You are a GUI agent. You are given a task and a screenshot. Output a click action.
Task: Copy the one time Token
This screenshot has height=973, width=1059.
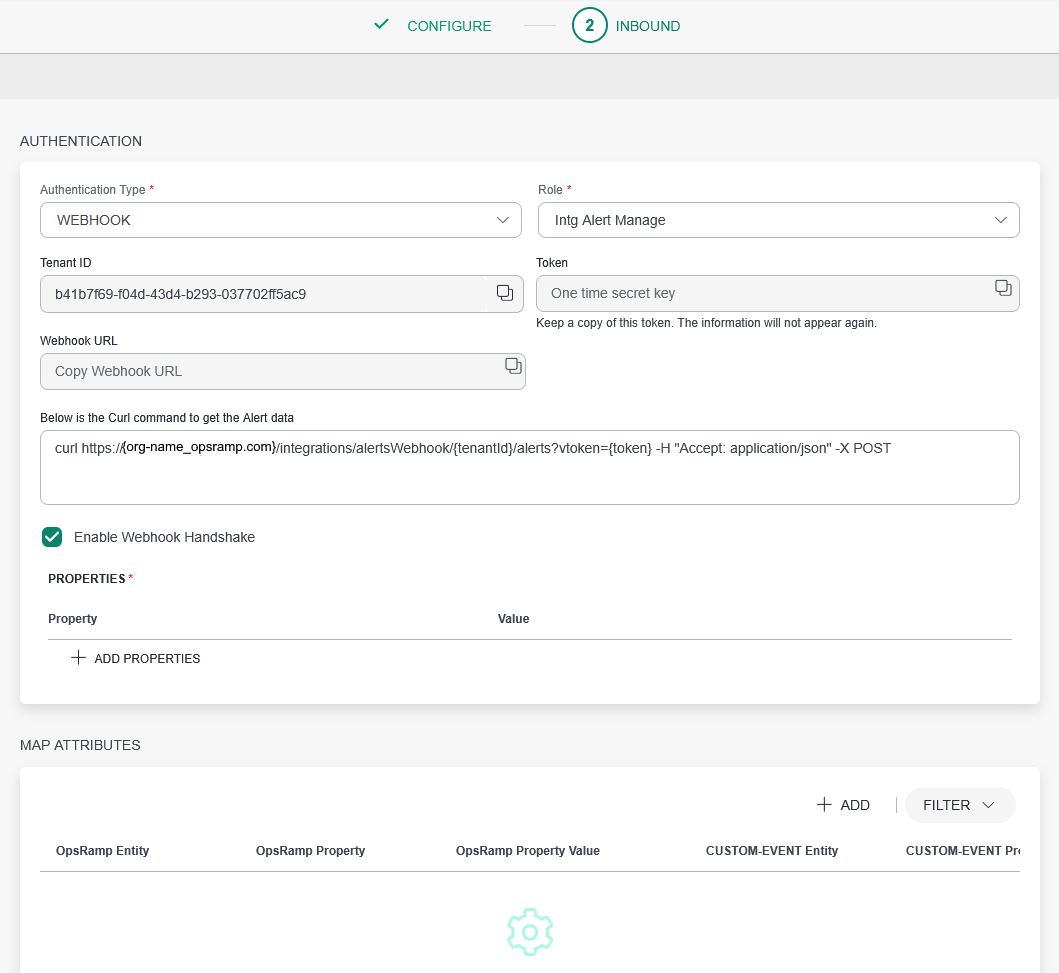[1003, 288]
